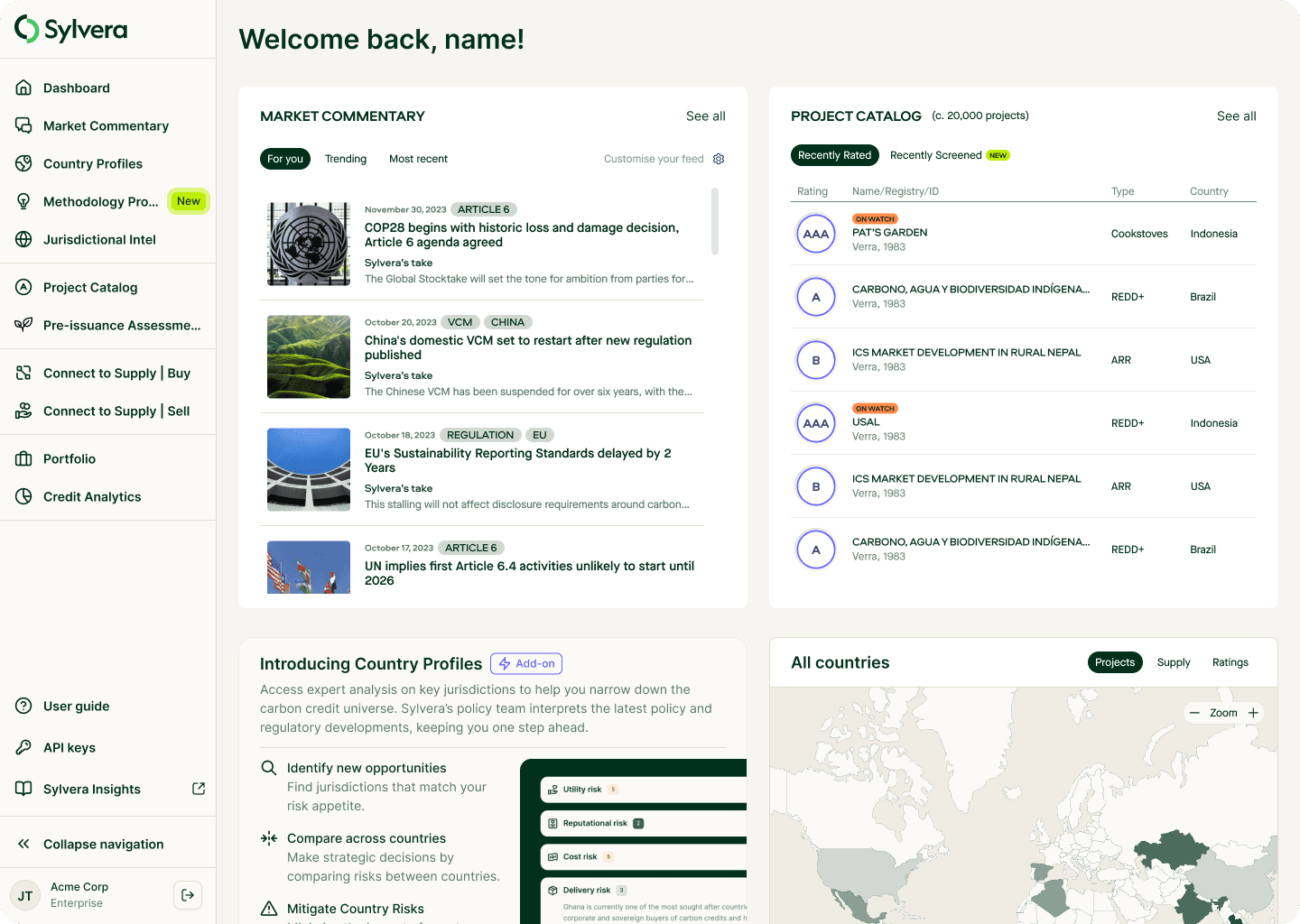Open UN Article 6.4 activities article
1300x924 pixels.
529,573
